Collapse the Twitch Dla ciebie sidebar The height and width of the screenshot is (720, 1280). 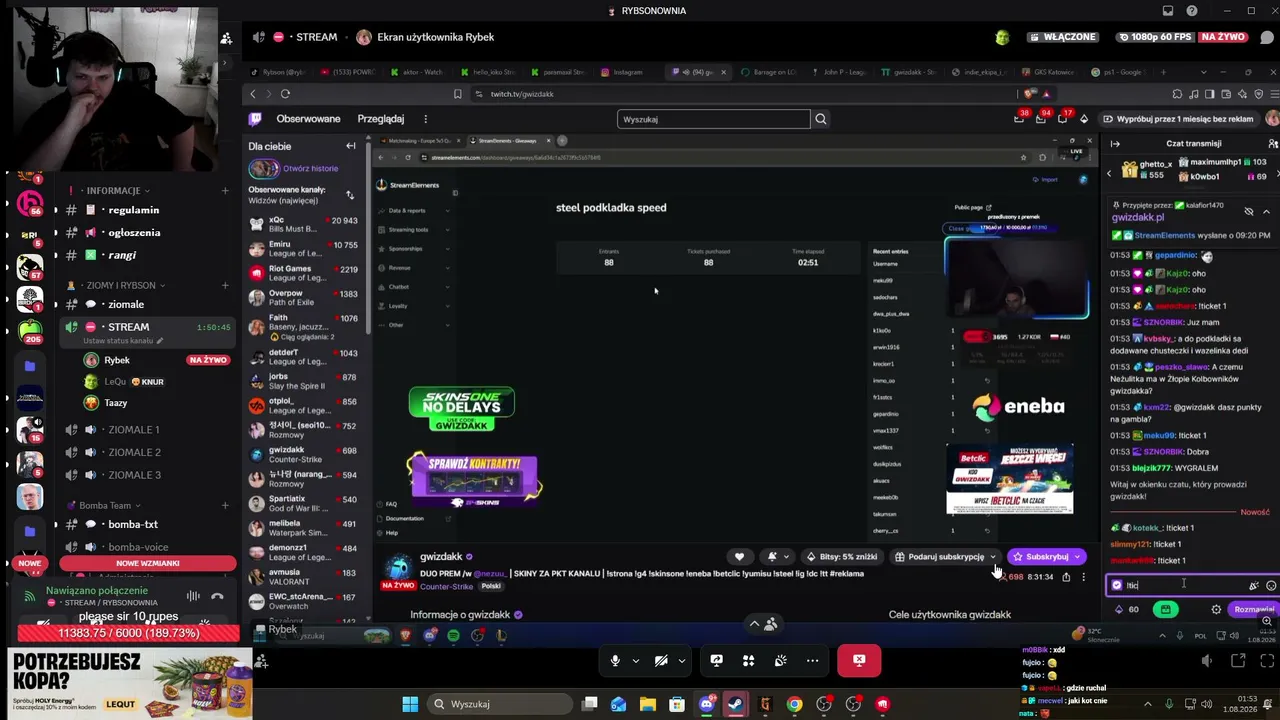[x=351, y=146]
